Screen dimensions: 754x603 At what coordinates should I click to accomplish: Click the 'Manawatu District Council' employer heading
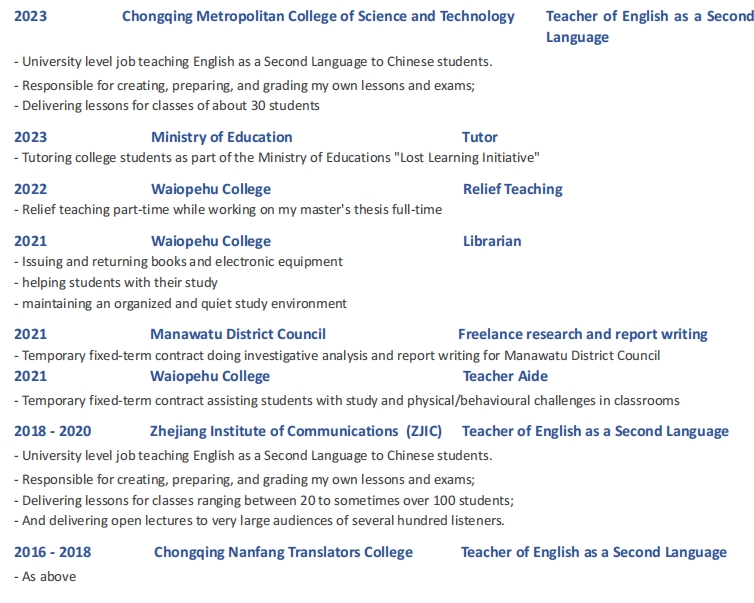pyautogui.click(x=238, y=334)
